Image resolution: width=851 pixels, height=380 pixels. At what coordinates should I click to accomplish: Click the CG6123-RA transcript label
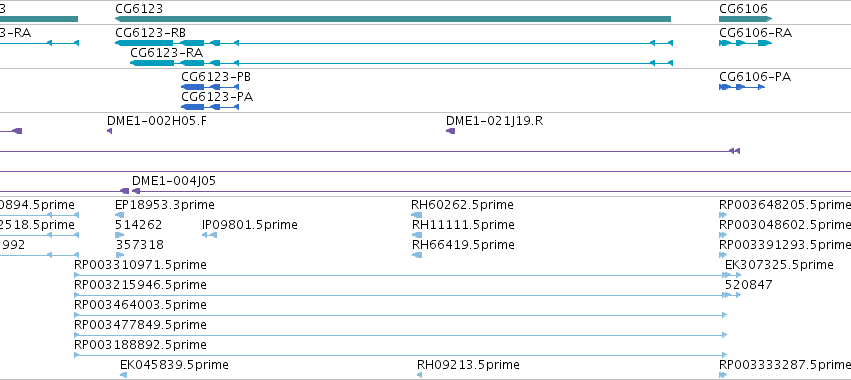[167, 53]
